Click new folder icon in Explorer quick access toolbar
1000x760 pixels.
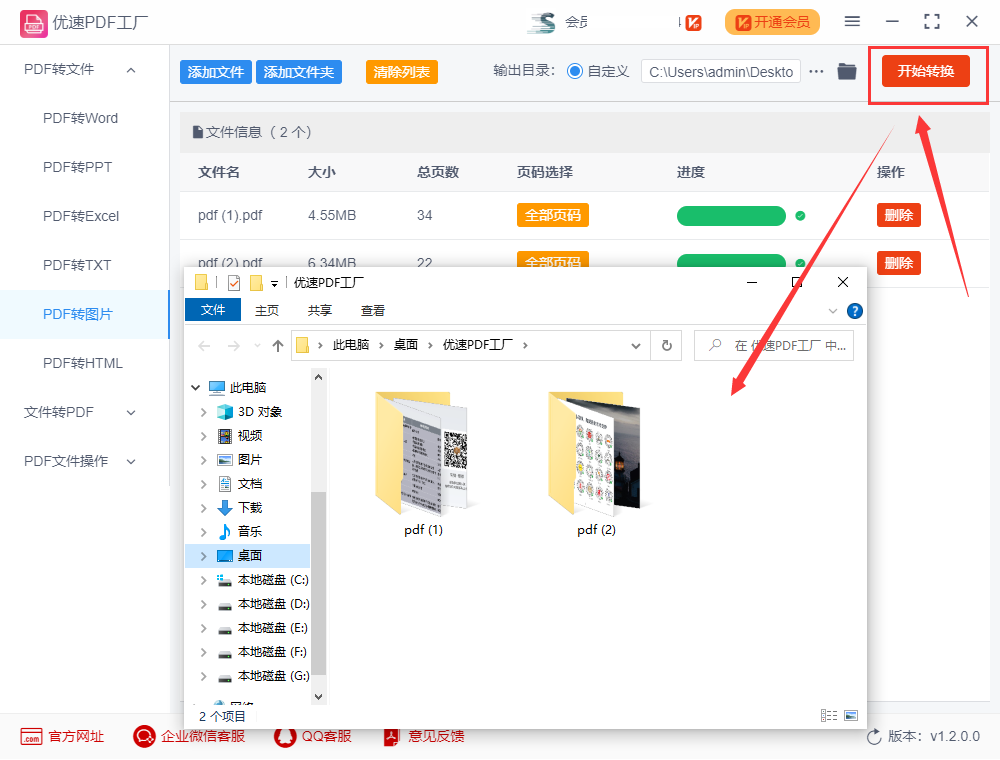coord(256,282)
